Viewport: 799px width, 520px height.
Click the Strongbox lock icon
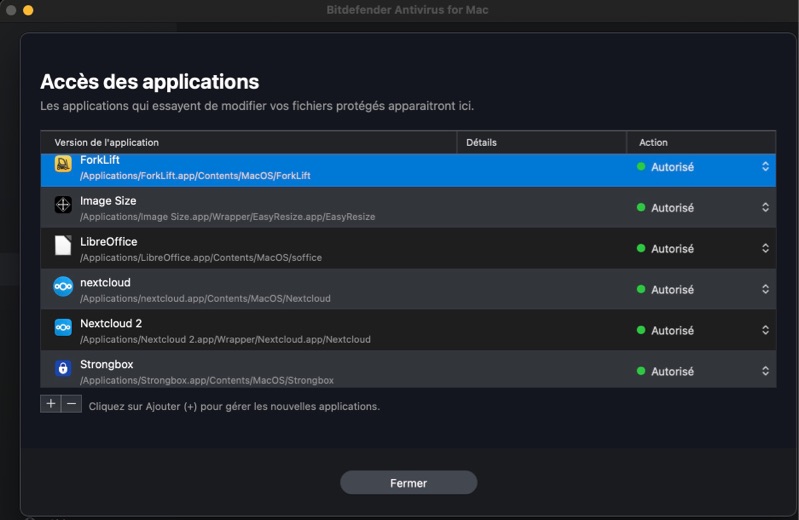coord(63,369)
